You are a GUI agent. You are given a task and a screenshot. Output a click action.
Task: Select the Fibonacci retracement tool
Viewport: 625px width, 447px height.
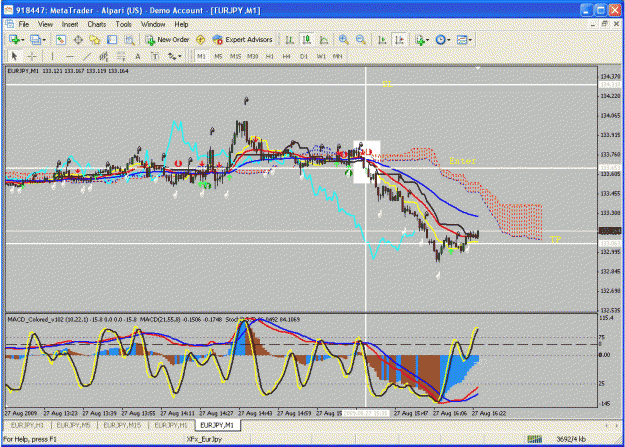coord(120,56)
